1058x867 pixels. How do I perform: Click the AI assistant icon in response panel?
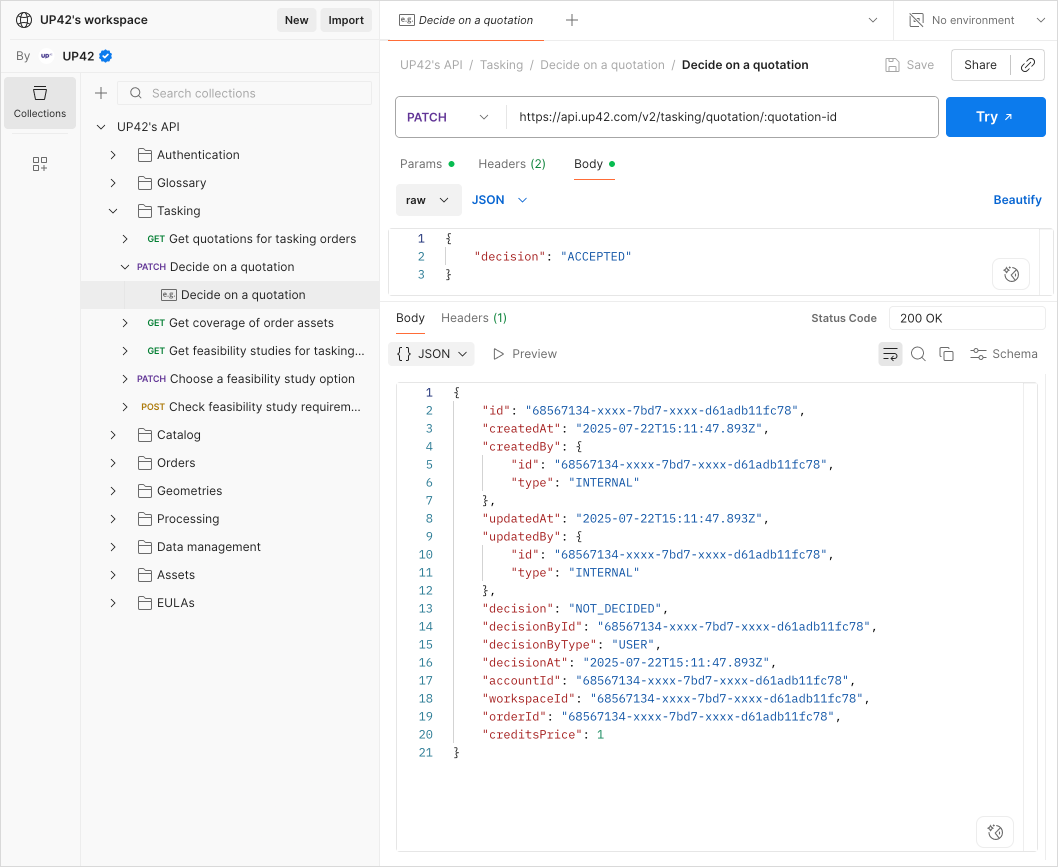[995, 832]
